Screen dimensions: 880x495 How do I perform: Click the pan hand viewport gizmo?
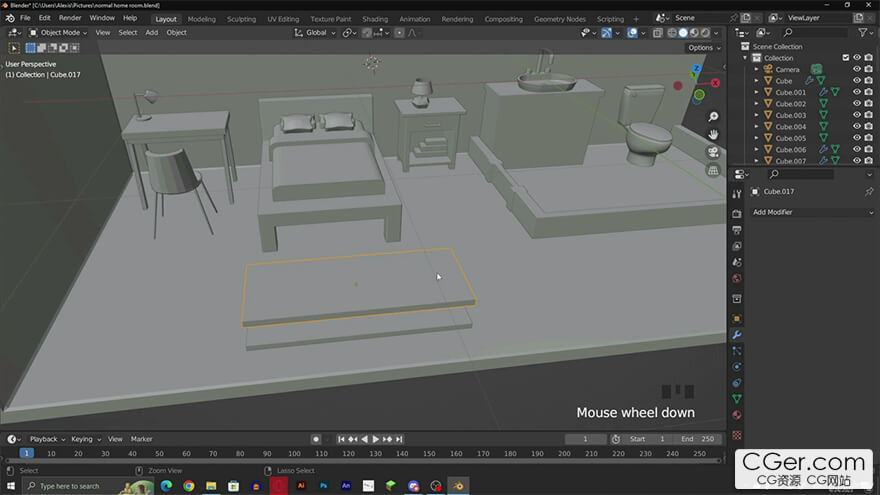(713, 135)
